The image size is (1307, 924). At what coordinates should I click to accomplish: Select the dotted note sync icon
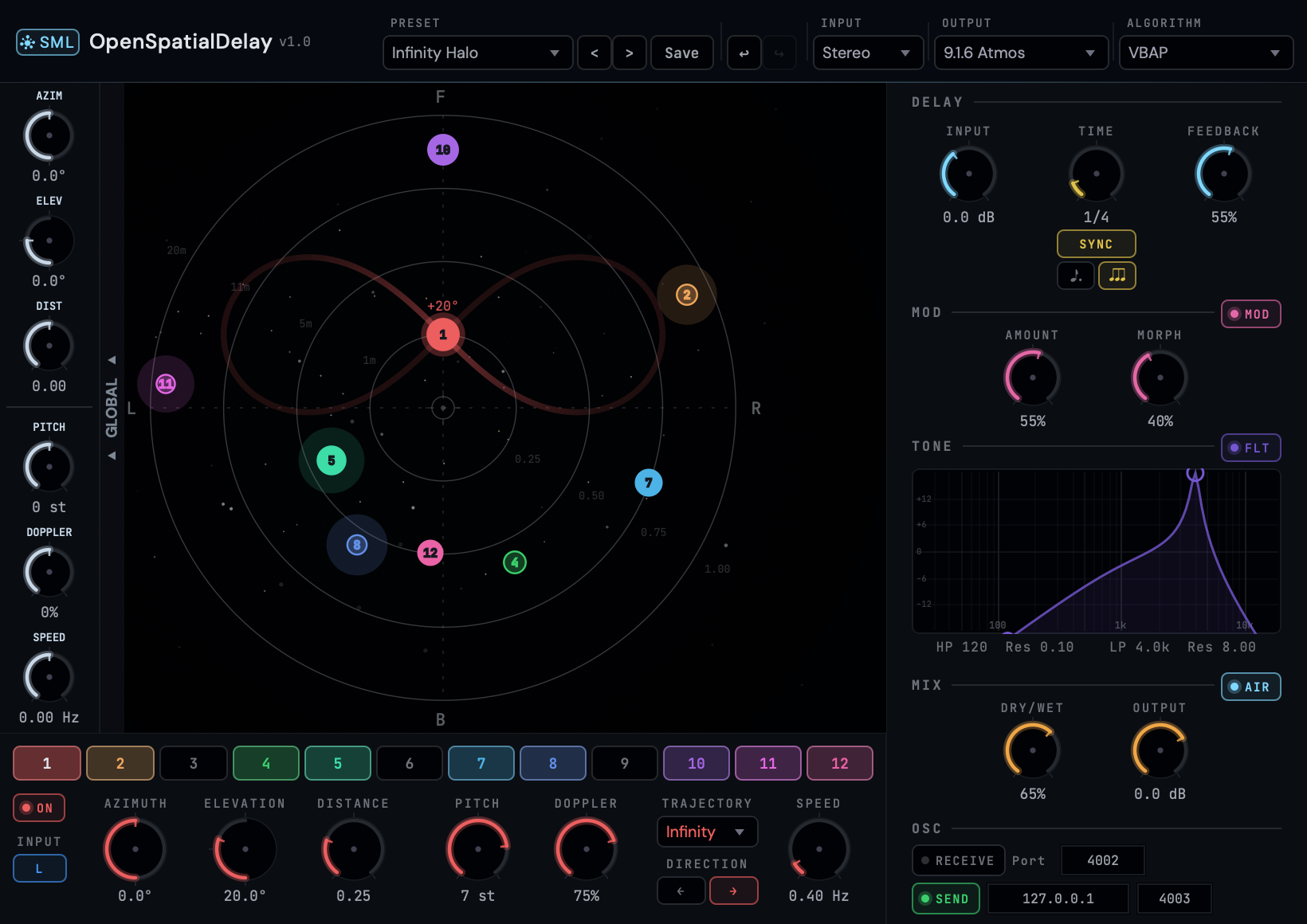tap(1076, 276)
